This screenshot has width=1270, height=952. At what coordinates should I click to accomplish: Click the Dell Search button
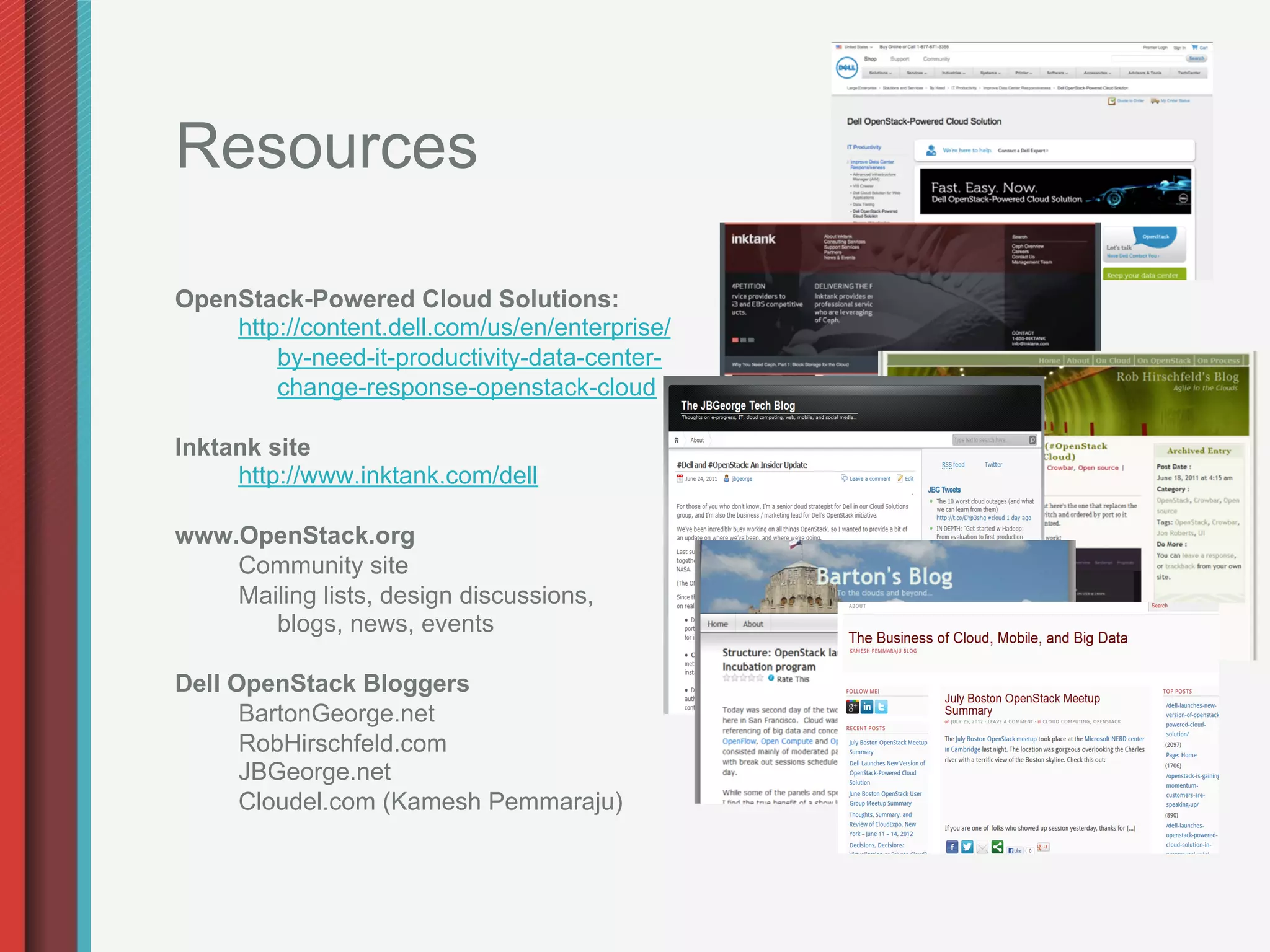click(x=1197, y=59)
